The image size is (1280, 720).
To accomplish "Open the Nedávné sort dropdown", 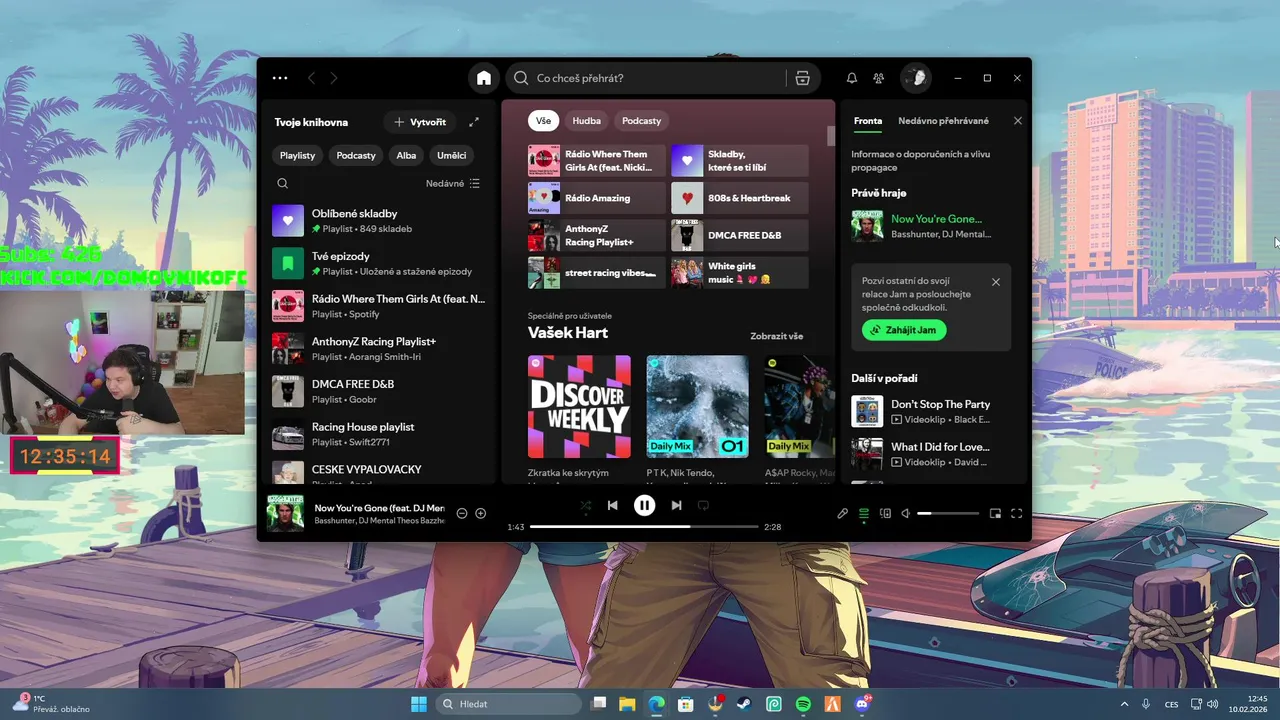I will [452, 183].
